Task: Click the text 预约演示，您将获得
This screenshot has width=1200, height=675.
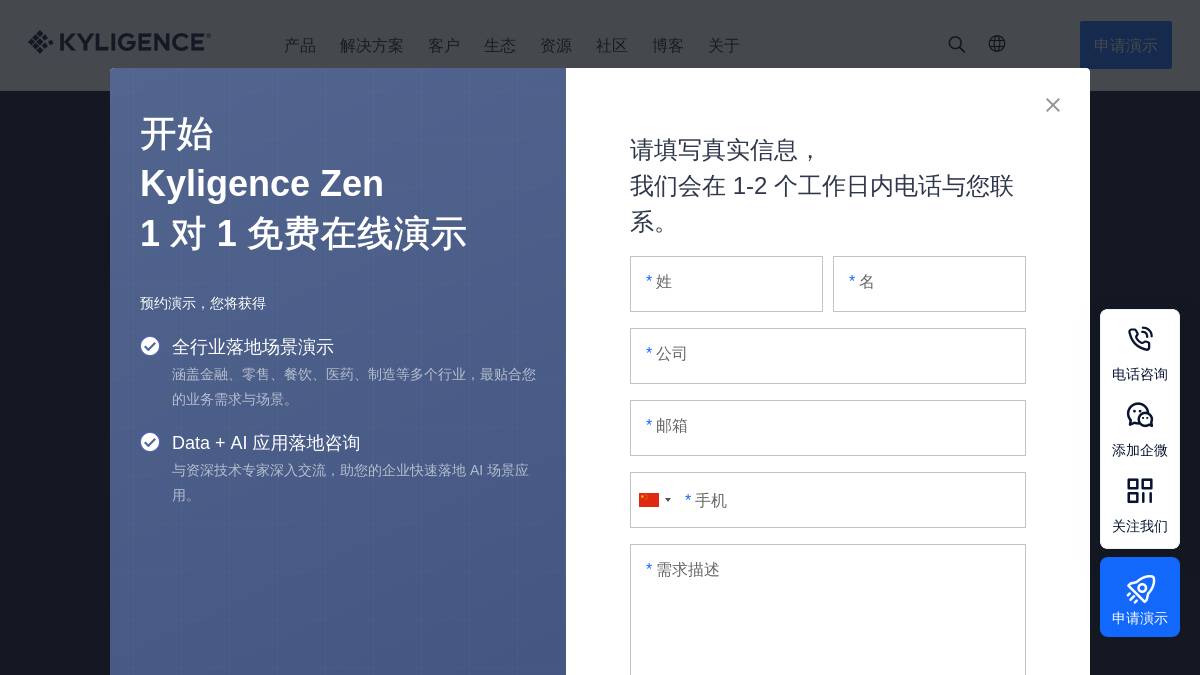Action: click(x=203, y=303)
